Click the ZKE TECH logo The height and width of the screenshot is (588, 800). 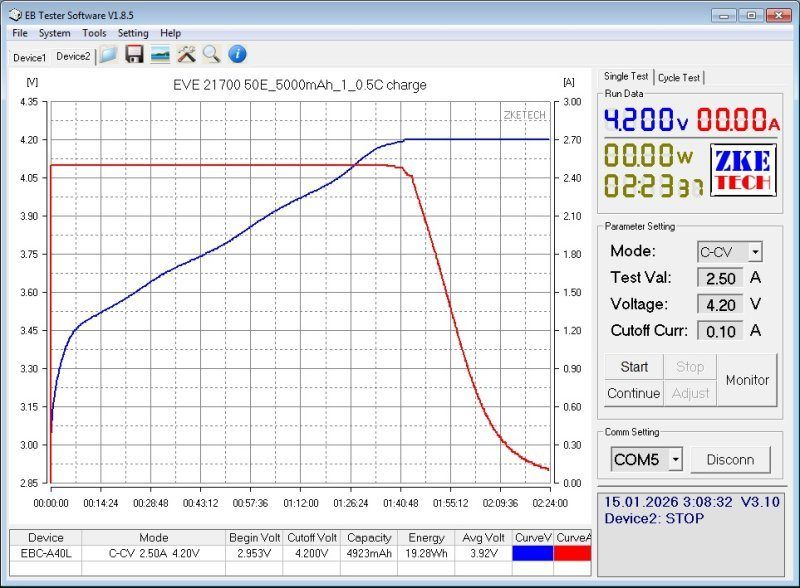pyautogui.click(x=741, y=170)
